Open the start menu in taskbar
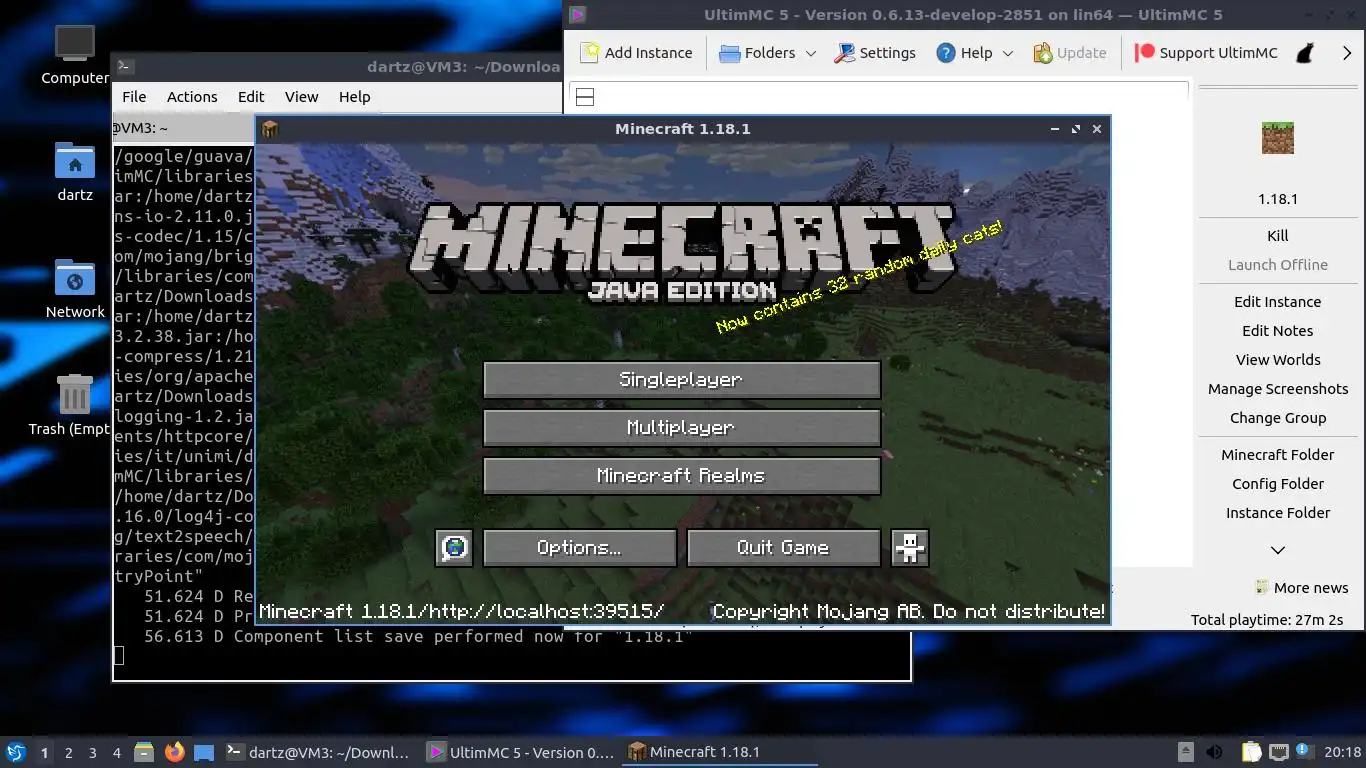Image resolution: width=1366 pixels, height=768 pixels. (x=15, y=752)
